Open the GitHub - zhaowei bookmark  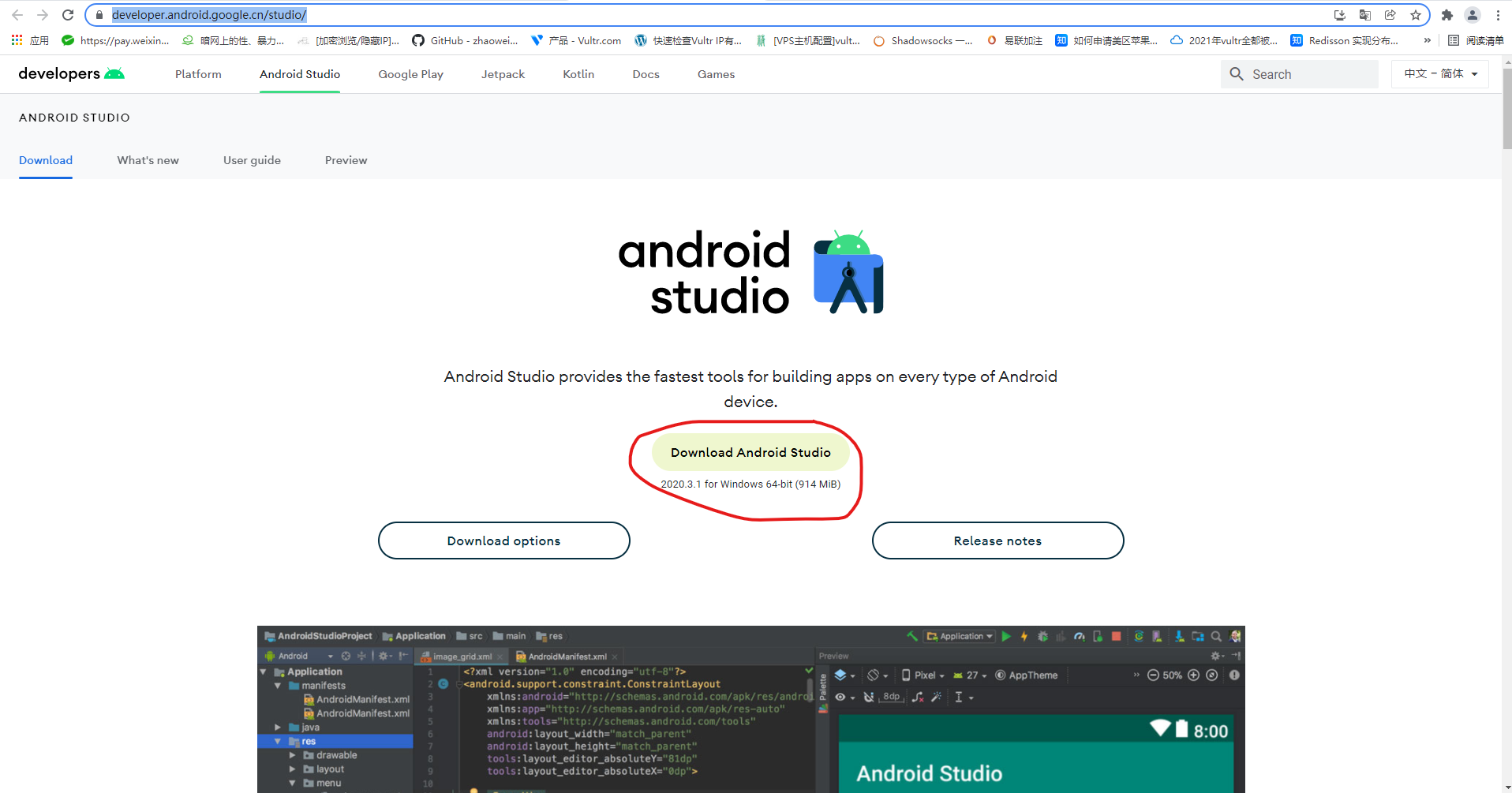pos(465,40)
